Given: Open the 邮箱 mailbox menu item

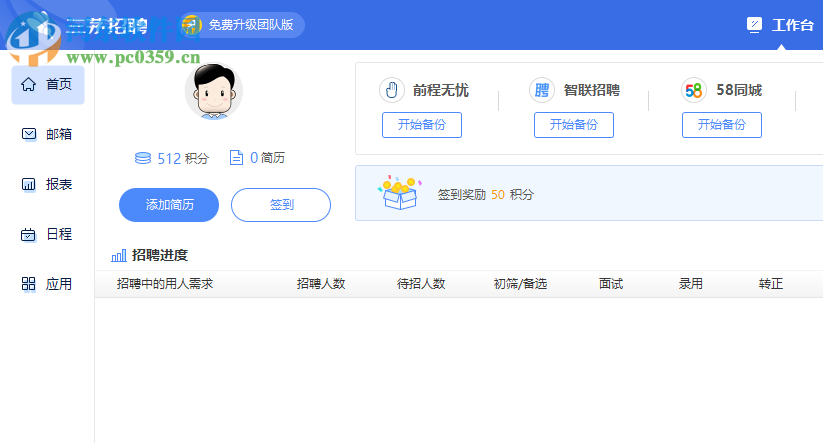Looking at the screenshot, I should [48, 134].
